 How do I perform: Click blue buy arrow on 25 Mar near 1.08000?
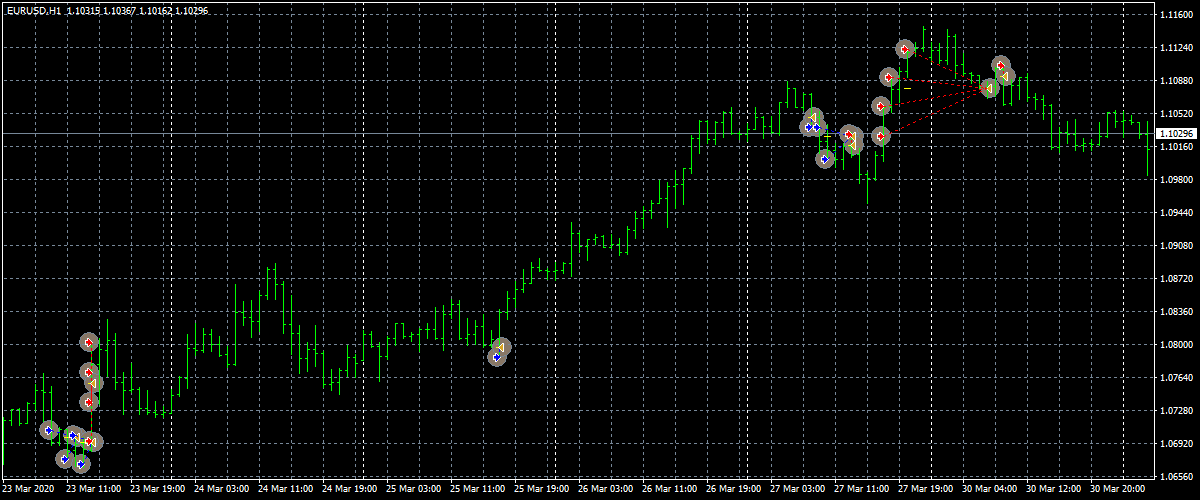point(496,356)
